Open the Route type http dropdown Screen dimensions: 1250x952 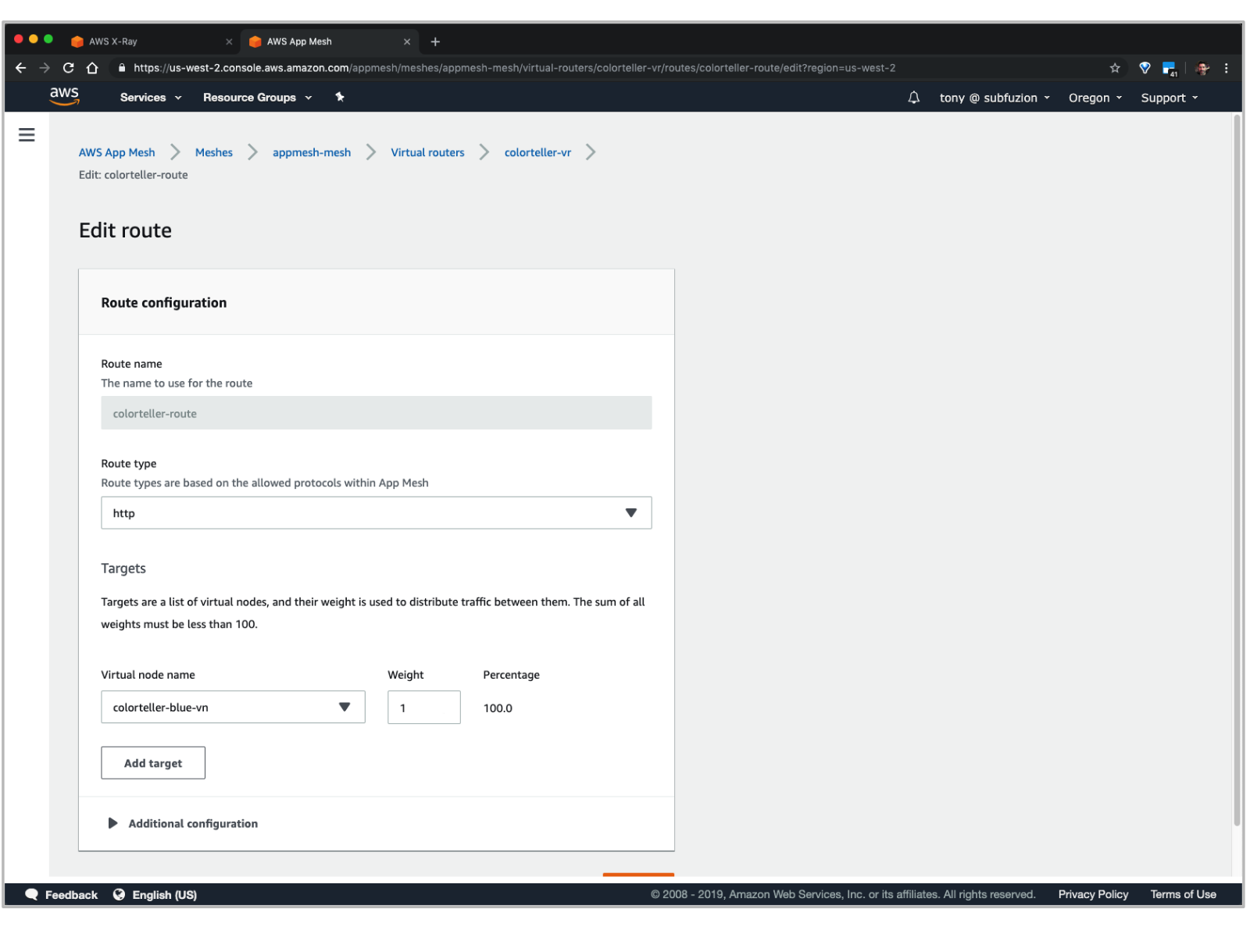[376, 513]
